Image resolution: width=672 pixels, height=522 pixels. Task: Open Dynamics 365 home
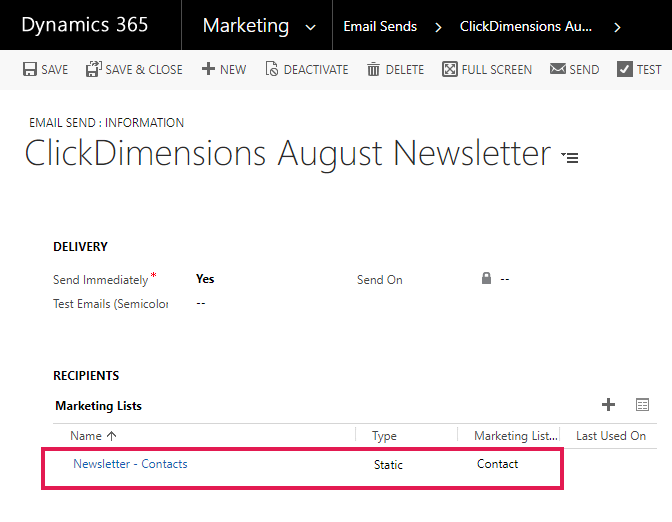(x=85, y=25)
